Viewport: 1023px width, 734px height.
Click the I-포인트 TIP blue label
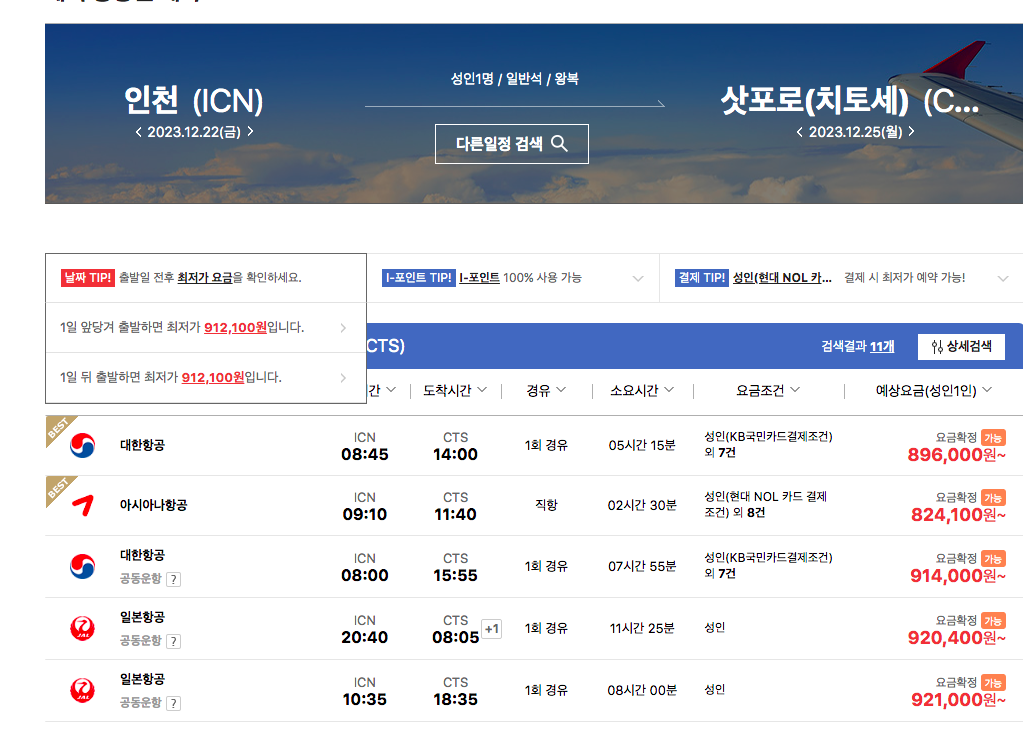pos(418,277)
